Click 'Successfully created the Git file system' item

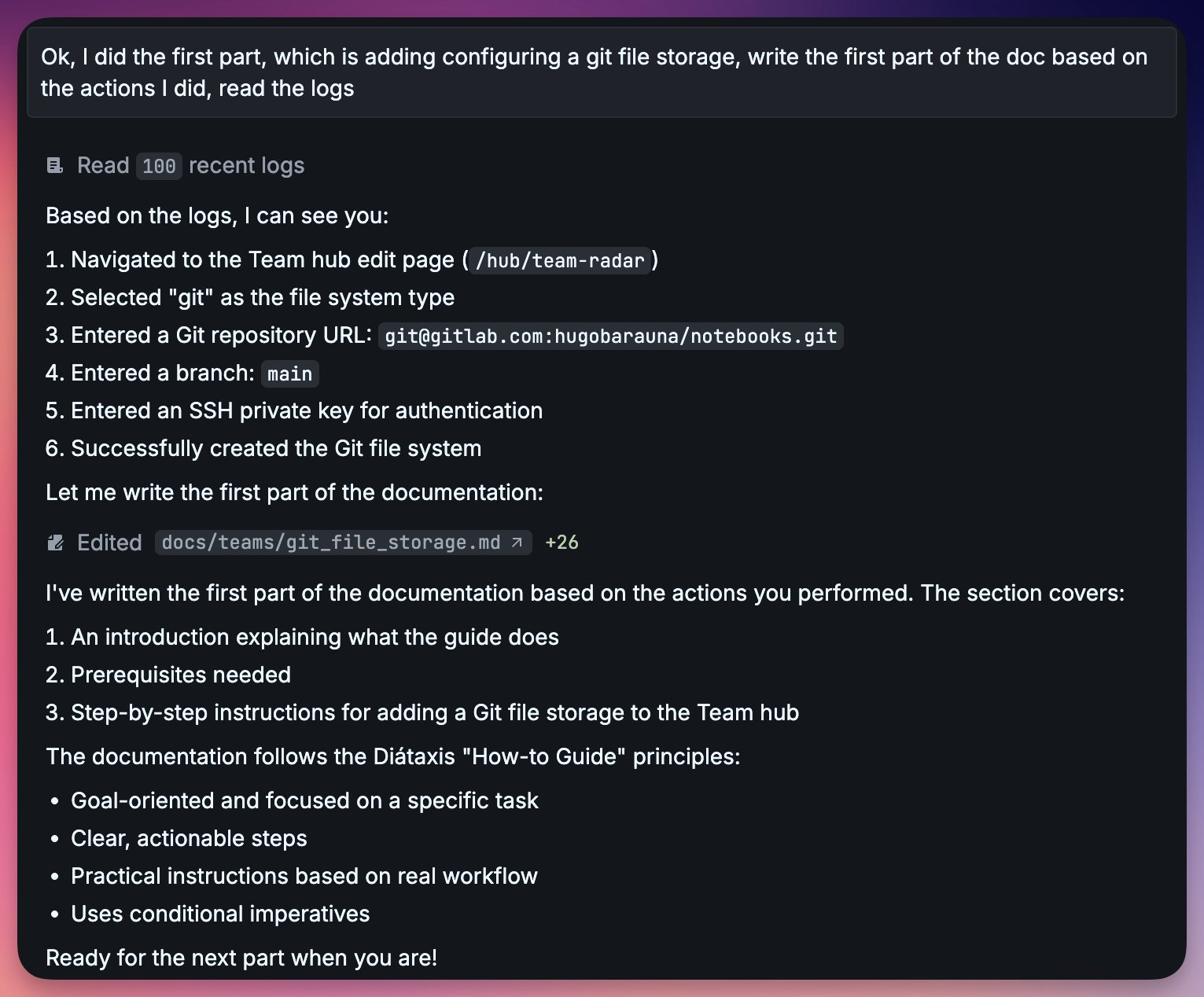coord(275,448)
